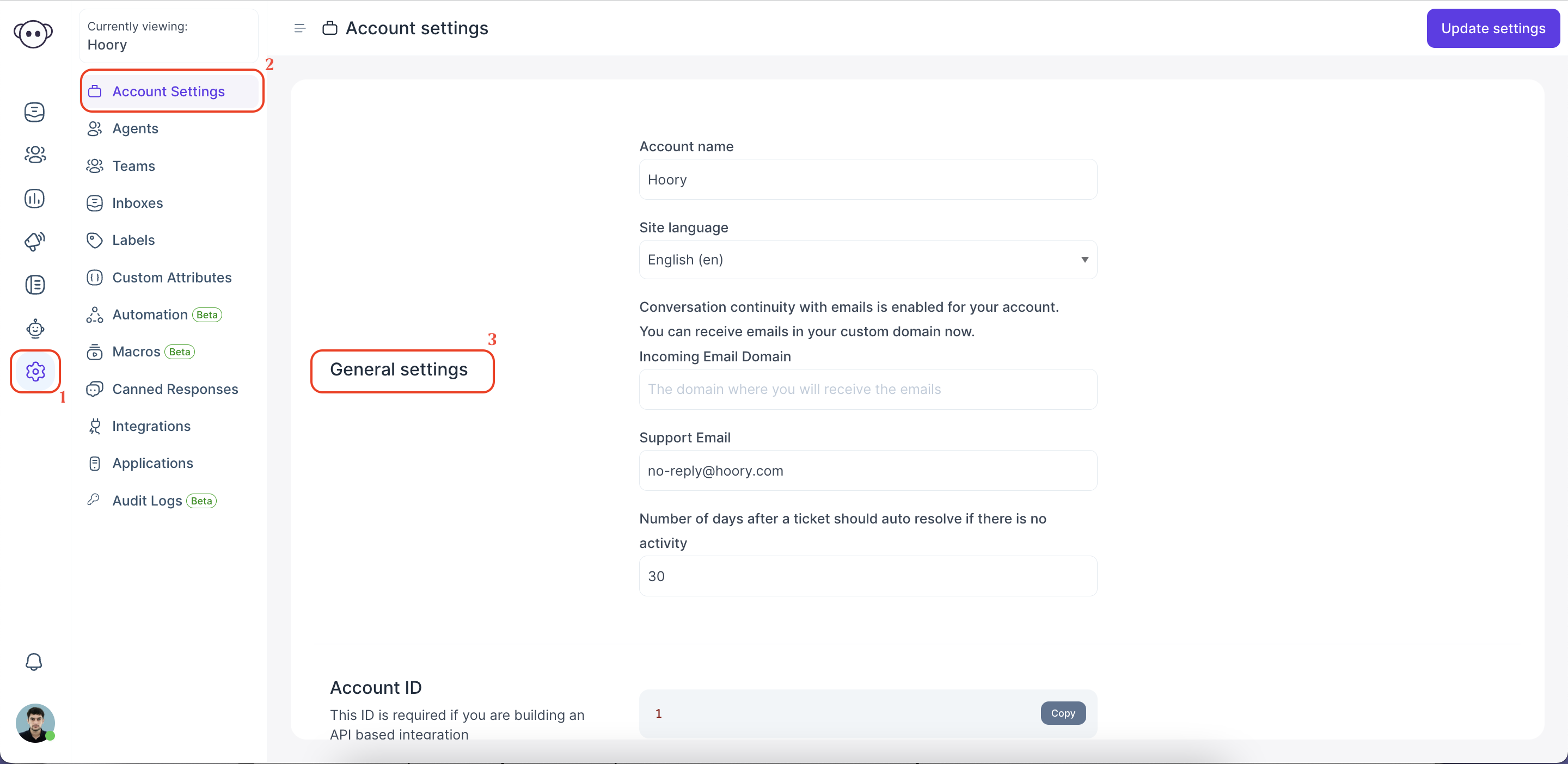Image resolution: width=1568 pixels, height=764 pixels.
Task: Open the Integrations menu item
Action: tap(151, 426)
